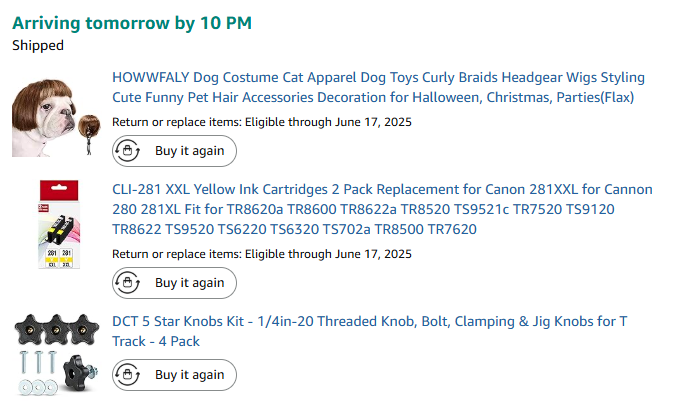Image resolution: width=680 pixels, height=407 pixels.
Task: Click the reorder icon beside the dog costume item
Action: (127, 151)
